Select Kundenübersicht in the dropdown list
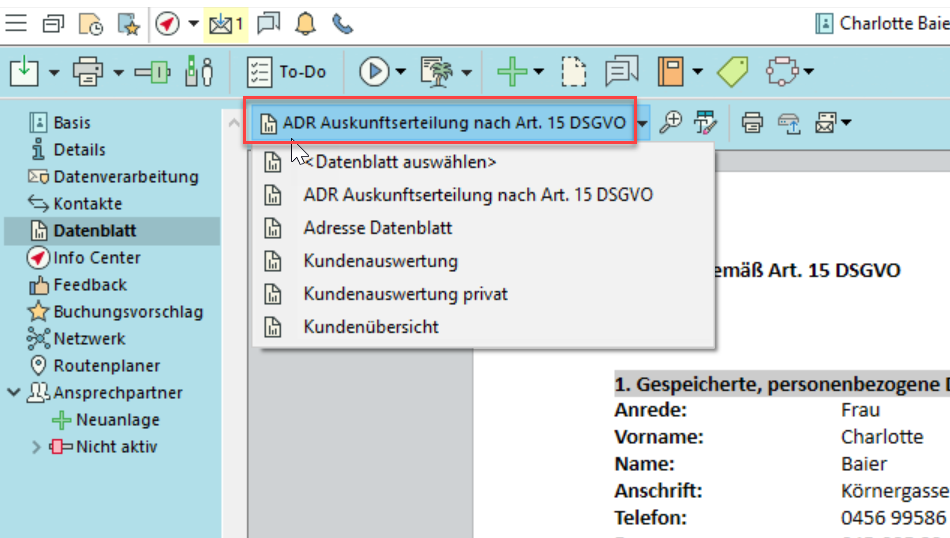The height and width of the screenshot is (538, 950). tap(370, 327)
